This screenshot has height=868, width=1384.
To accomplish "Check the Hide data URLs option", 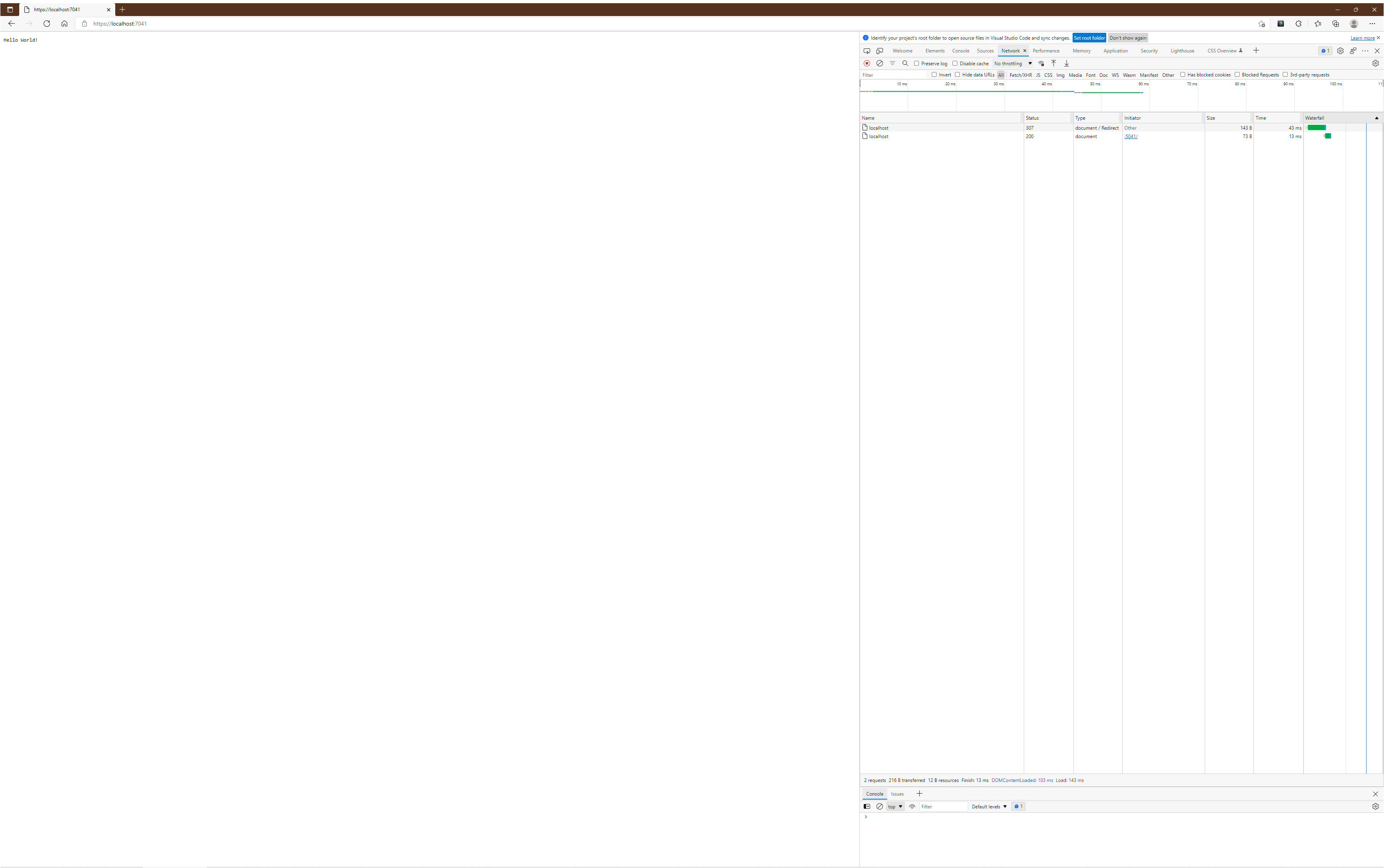I will (x=957, y=74).
